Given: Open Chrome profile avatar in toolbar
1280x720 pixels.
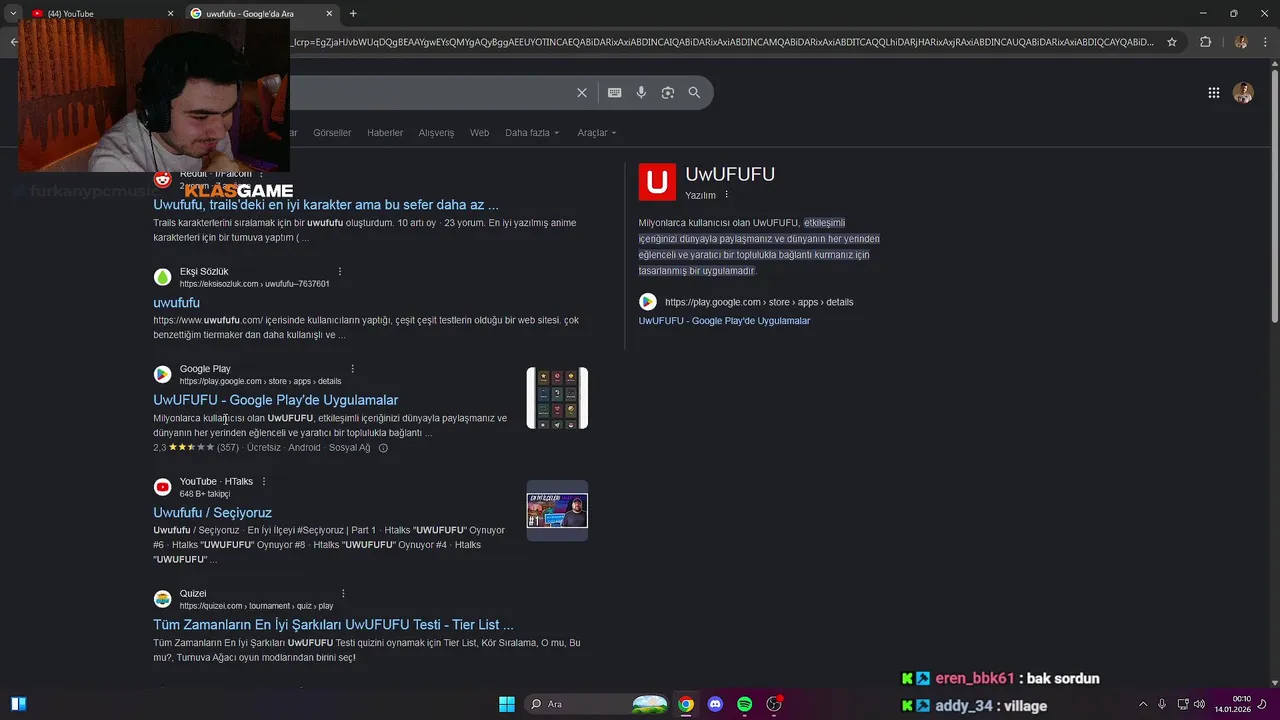Looking at the screenshot, I should pyautogui.click(x=1241, y=42).
